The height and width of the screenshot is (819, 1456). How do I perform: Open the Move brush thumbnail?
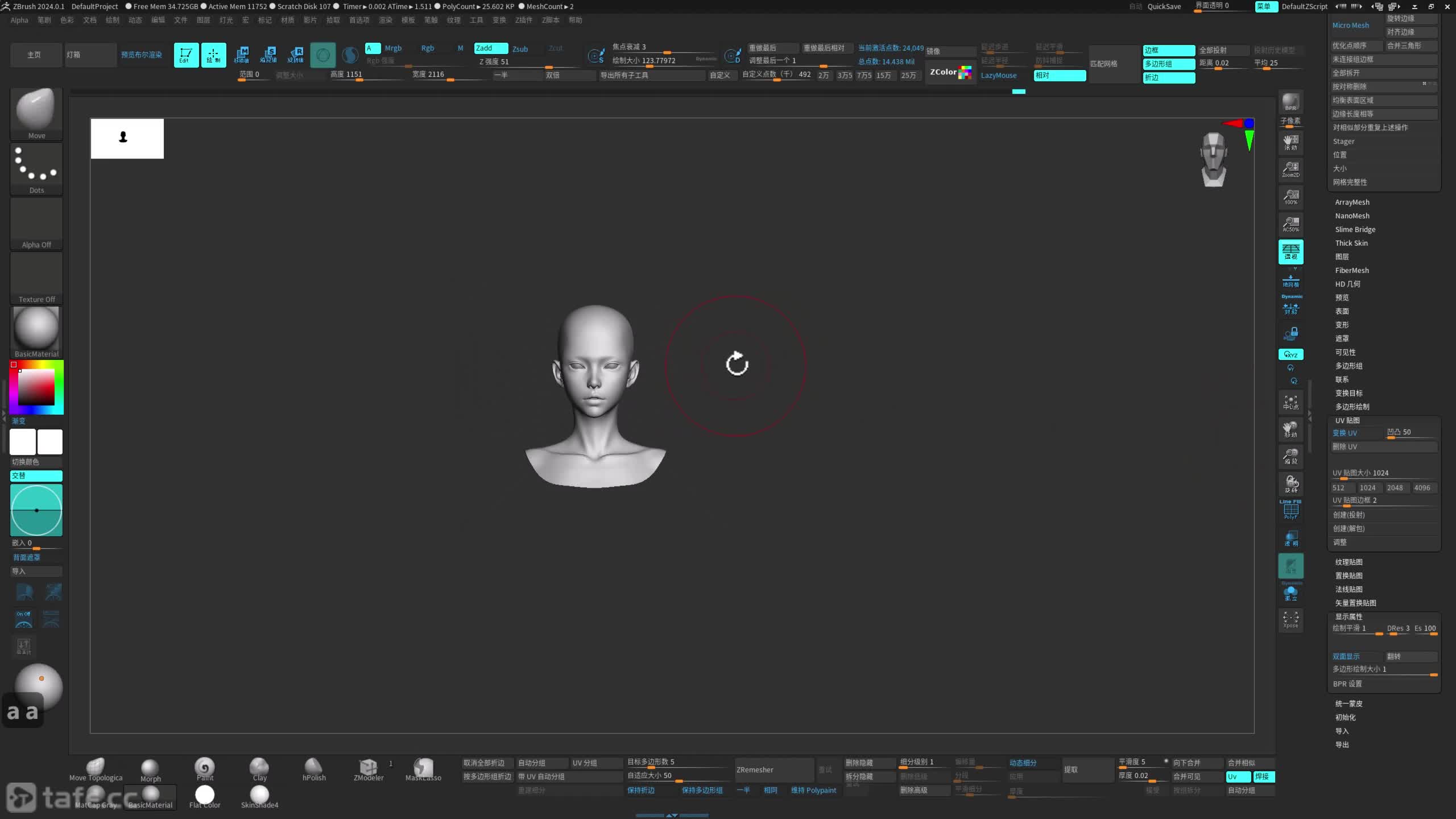pos(36,114)
